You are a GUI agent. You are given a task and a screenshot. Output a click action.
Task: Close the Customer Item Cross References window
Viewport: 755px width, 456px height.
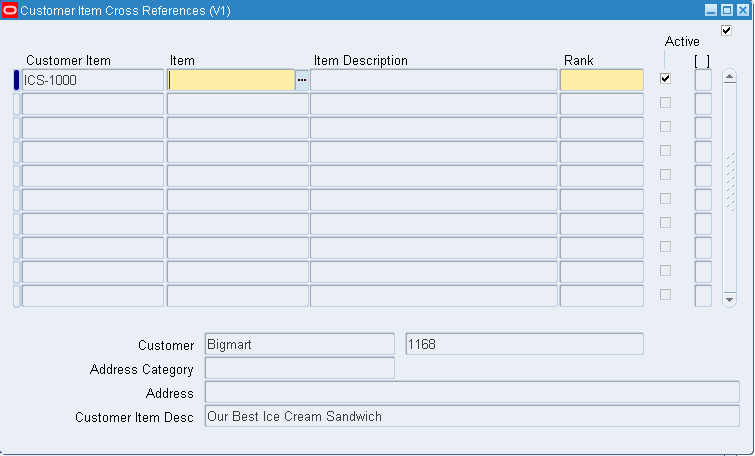(x=743, y=10)
